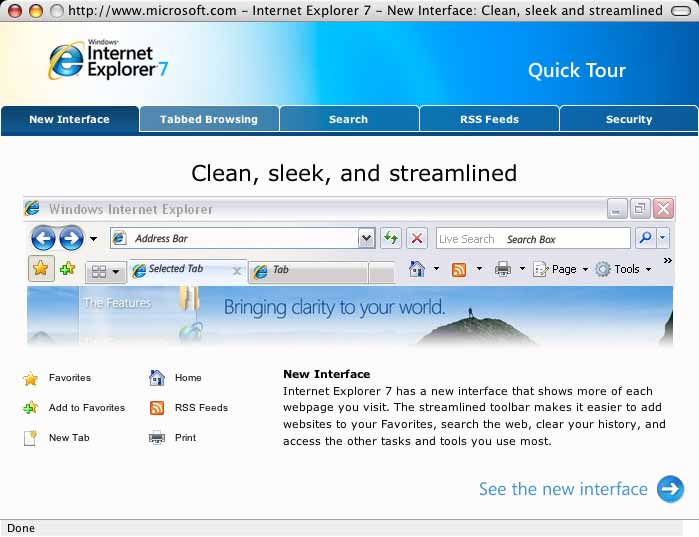This screenshot has height=537, width=699.
Task: Open the New Interface tab
Action: point(70,119)
